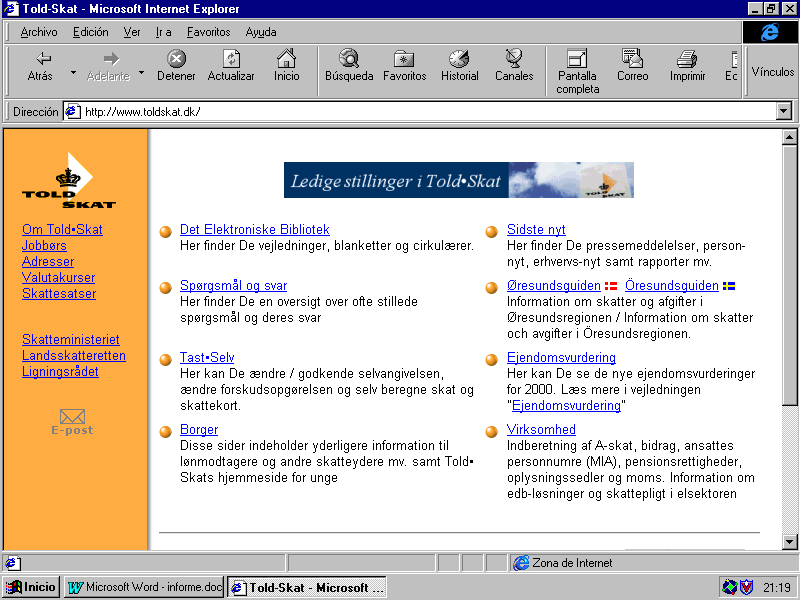Click the vertical scrollbar thumb
Screen dimensions: 800x600
point(789,275)
